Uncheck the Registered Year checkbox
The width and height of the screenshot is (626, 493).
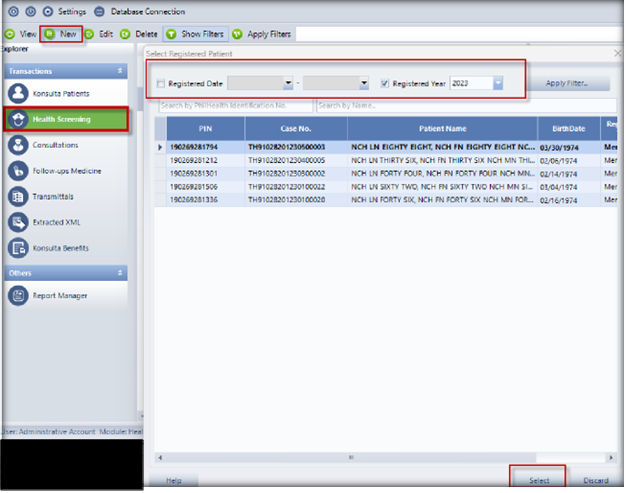pyautogui.click(x=386, y=84)
